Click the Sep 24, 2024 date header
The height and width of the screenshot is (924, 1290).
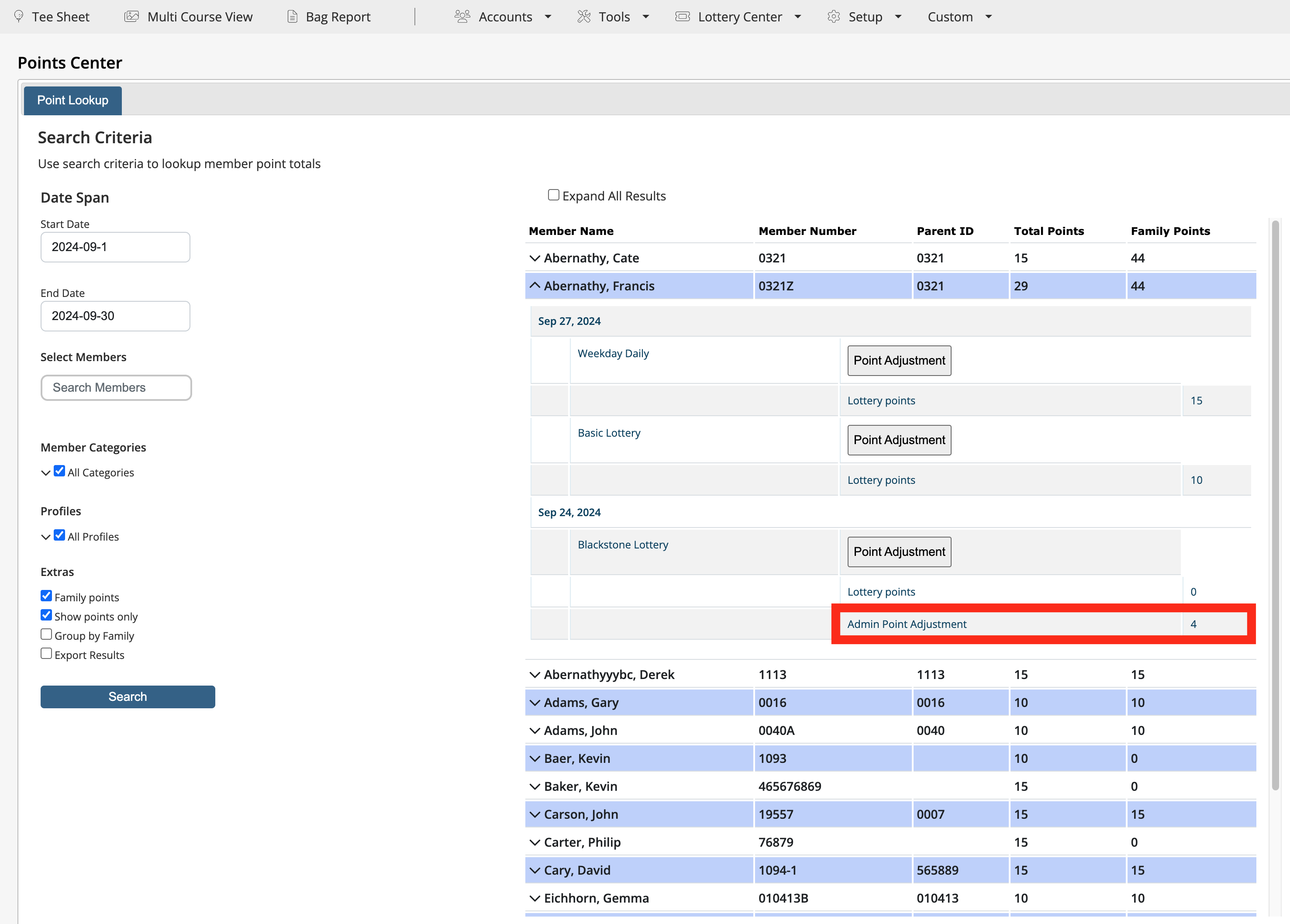(x=569, y=512)
